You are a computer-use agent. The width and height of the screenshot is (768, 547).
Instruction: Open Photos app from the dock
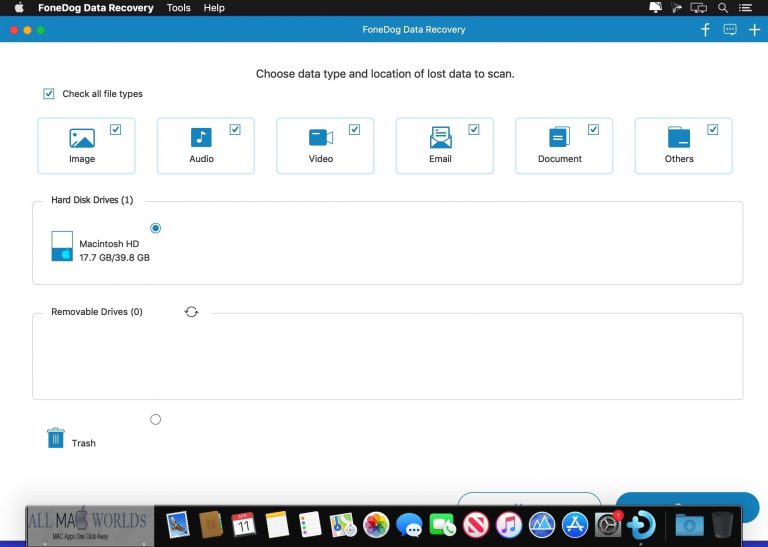coord(376,524)
